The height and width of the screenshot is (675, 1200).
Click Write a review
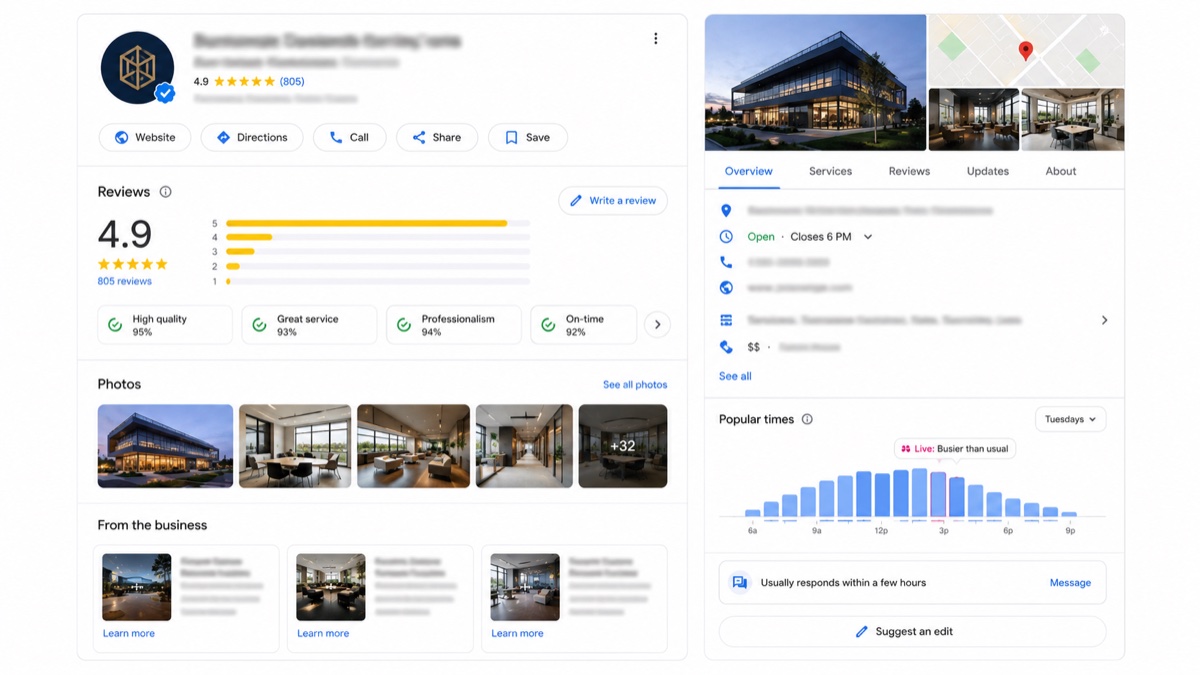pyautogui.click(x=613, y=201)
